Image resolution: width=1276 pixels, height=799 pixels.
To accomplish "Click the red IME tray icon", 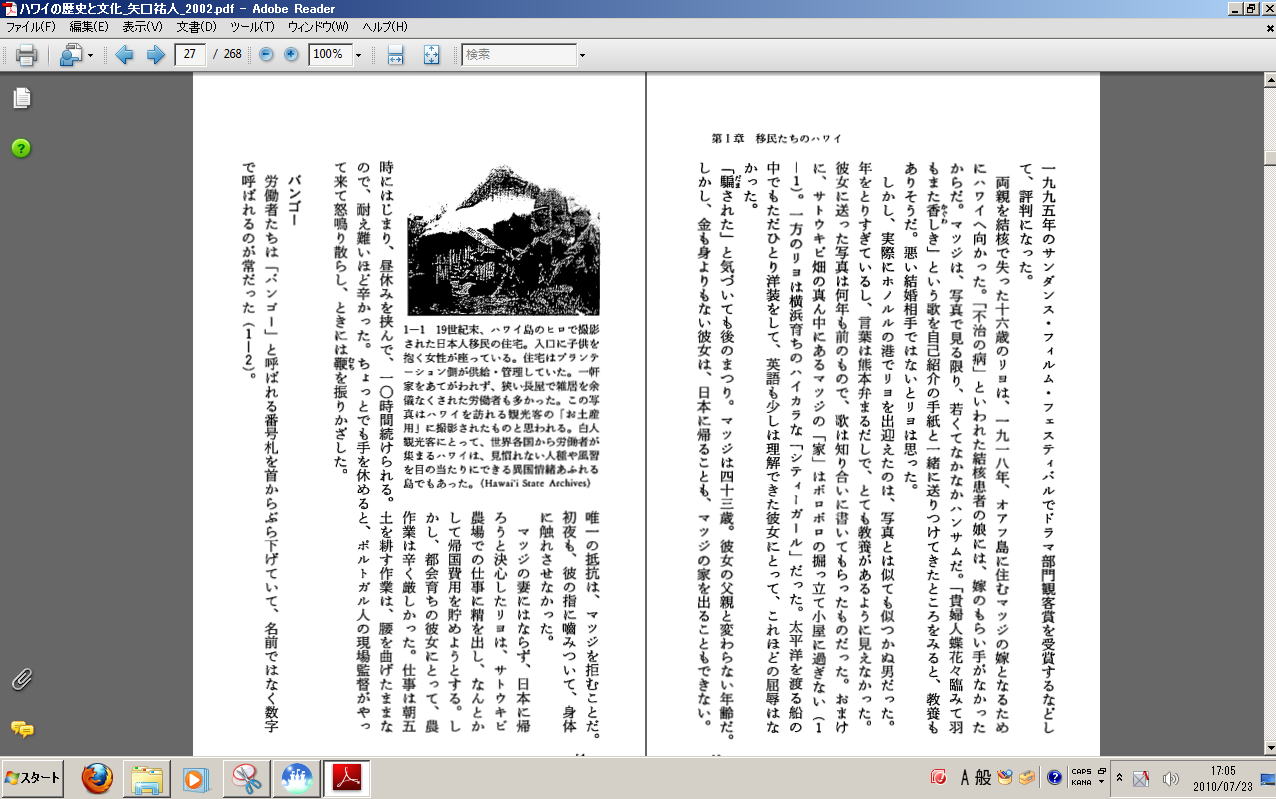I will [x=938, y=777].
